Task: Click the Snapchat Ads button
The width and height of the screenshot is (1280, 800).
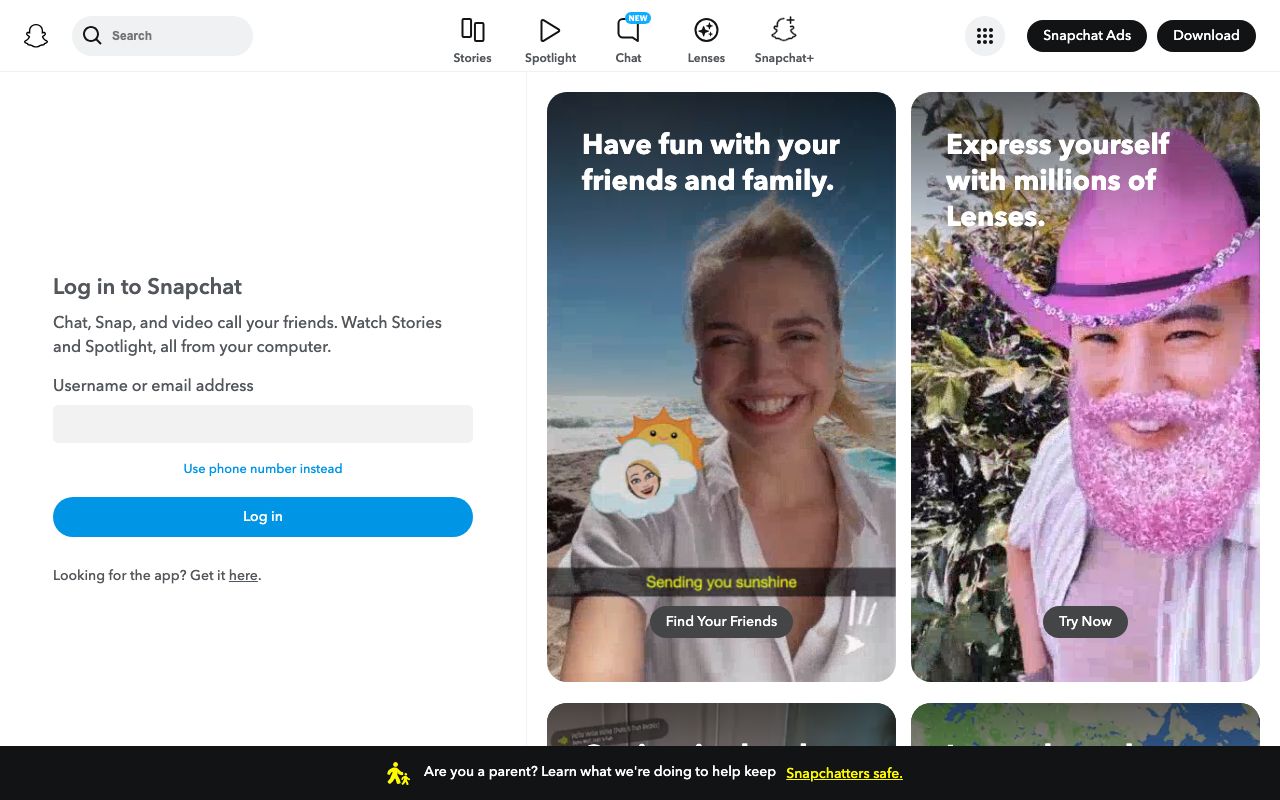Action: (1087, 36)
